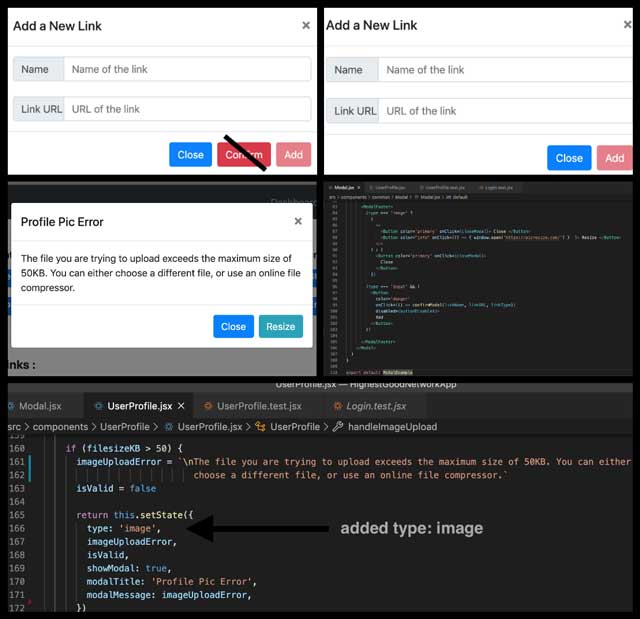Close the Profile Pic Error dialog with X
Viewport: 640px width, 619px height.
coord(298,221)
